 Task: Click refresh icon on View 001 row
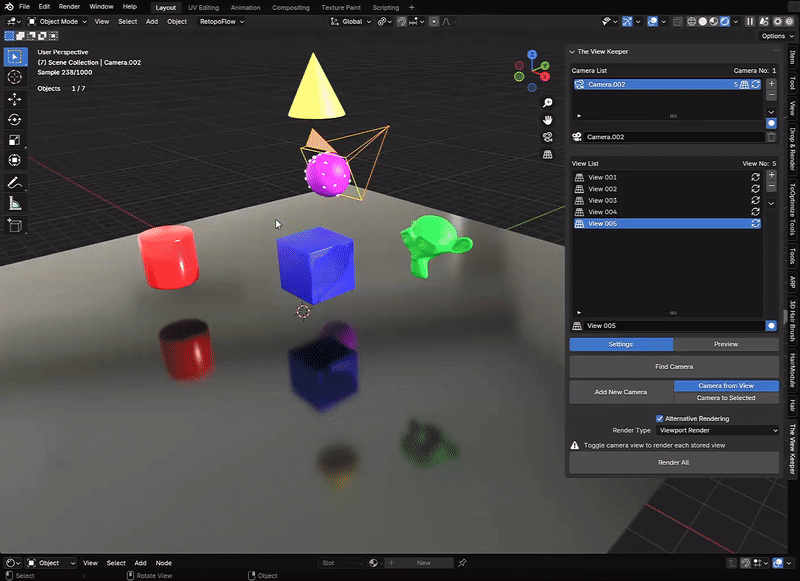tap(756, 178)
